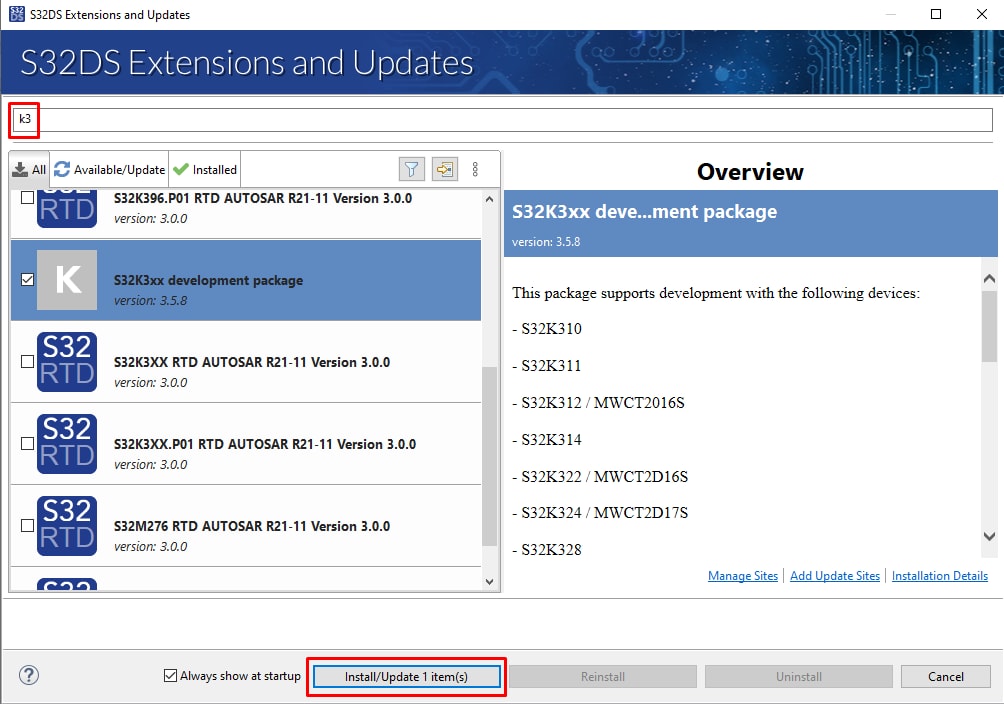Click the S32M276 RTD package icon
Screen dimensions: 1004x704
(67, 526)
